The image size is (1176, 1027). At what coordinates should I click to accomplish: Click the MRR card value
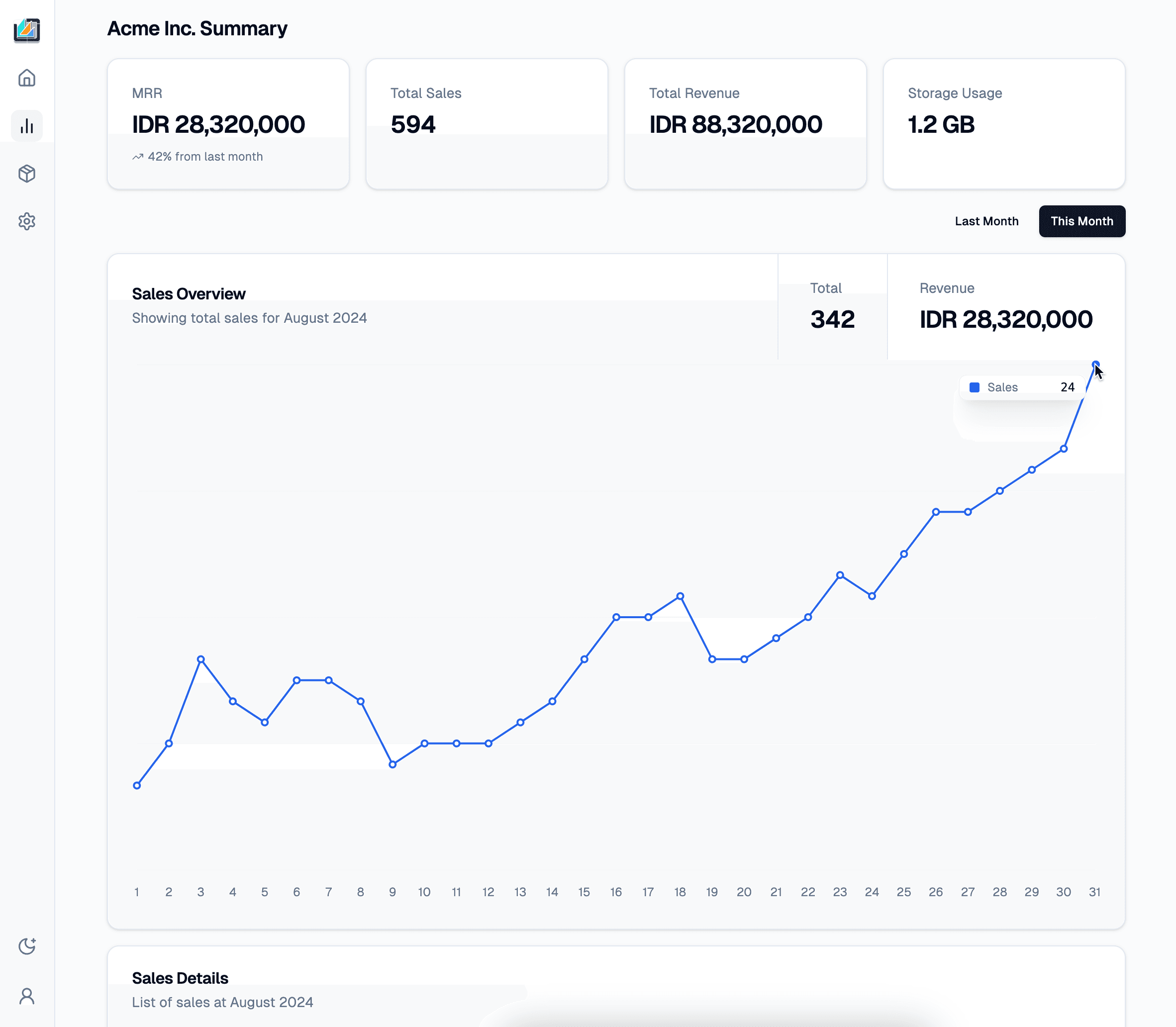pos(218,124)
